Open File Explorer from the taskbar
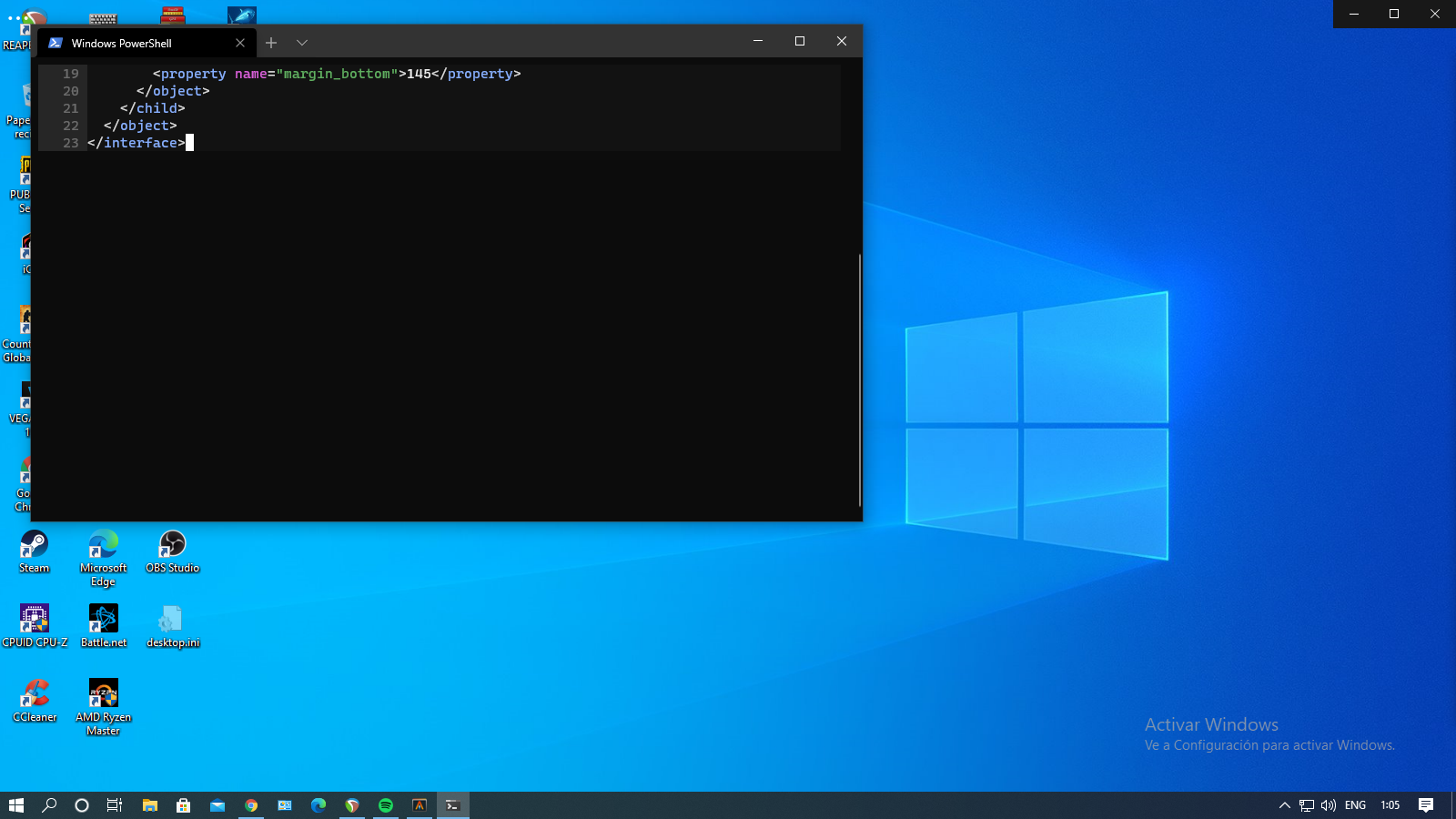 [149, 804]
